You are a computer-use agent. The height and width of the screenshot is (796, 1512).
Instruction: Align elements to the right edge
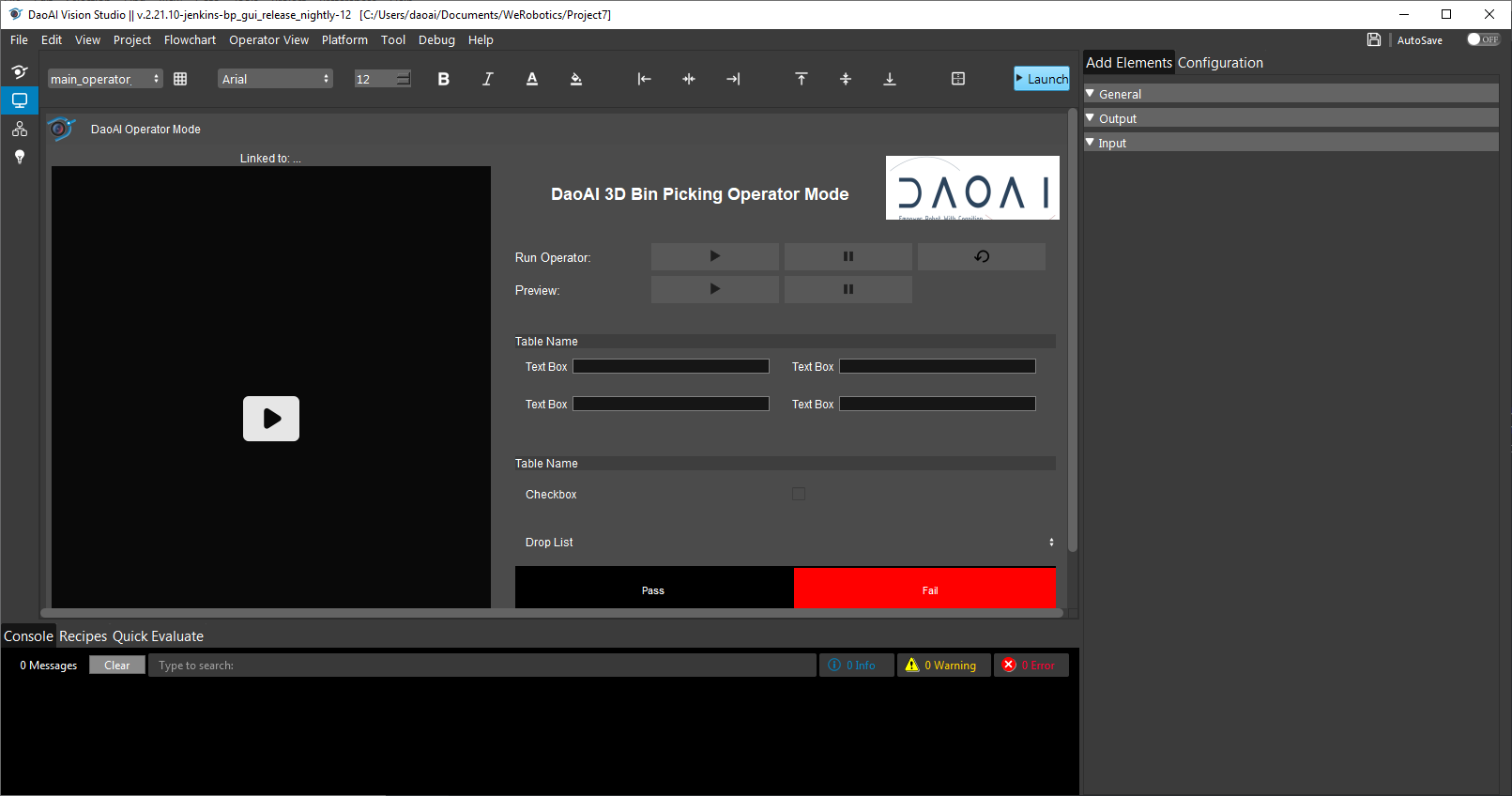tap(733, 79)
